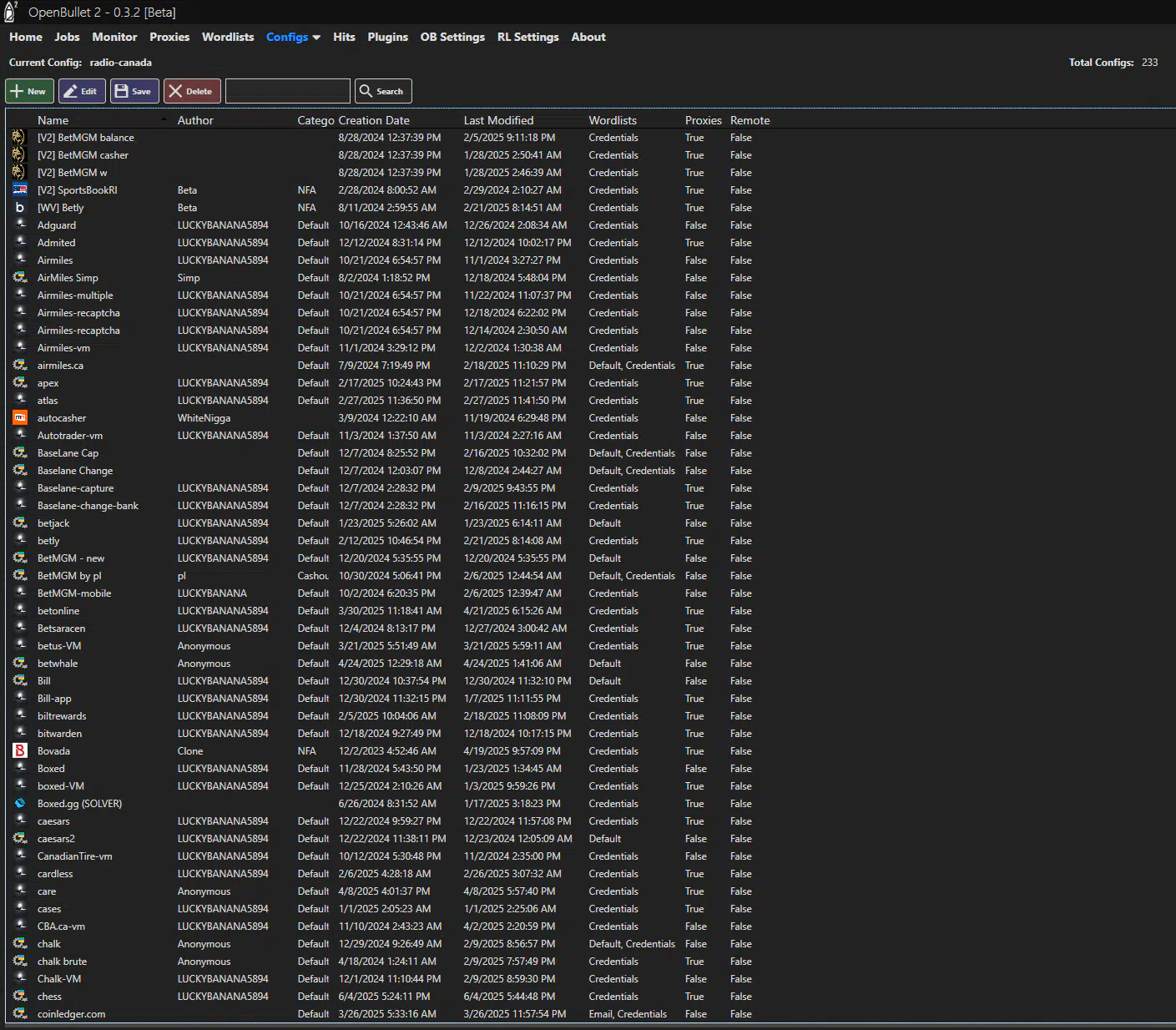Click the 'b' icon of [WV] Betly
Image resolution: width=1176 pixels, height=1030 pixels.
[x=20, y=208]
